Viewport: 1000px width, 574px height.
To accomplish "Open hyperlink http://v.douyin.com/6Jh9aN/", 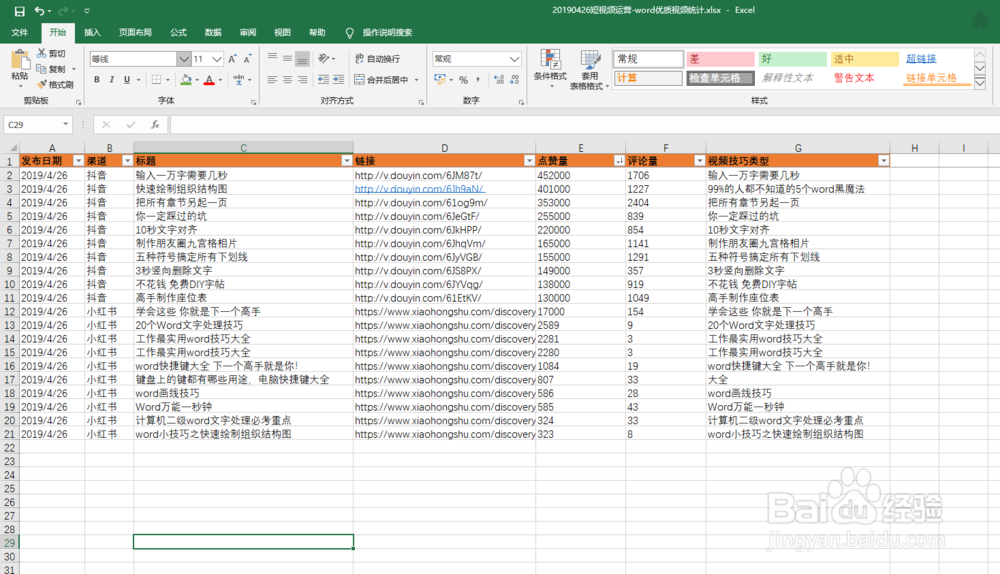I will point(420,189).
